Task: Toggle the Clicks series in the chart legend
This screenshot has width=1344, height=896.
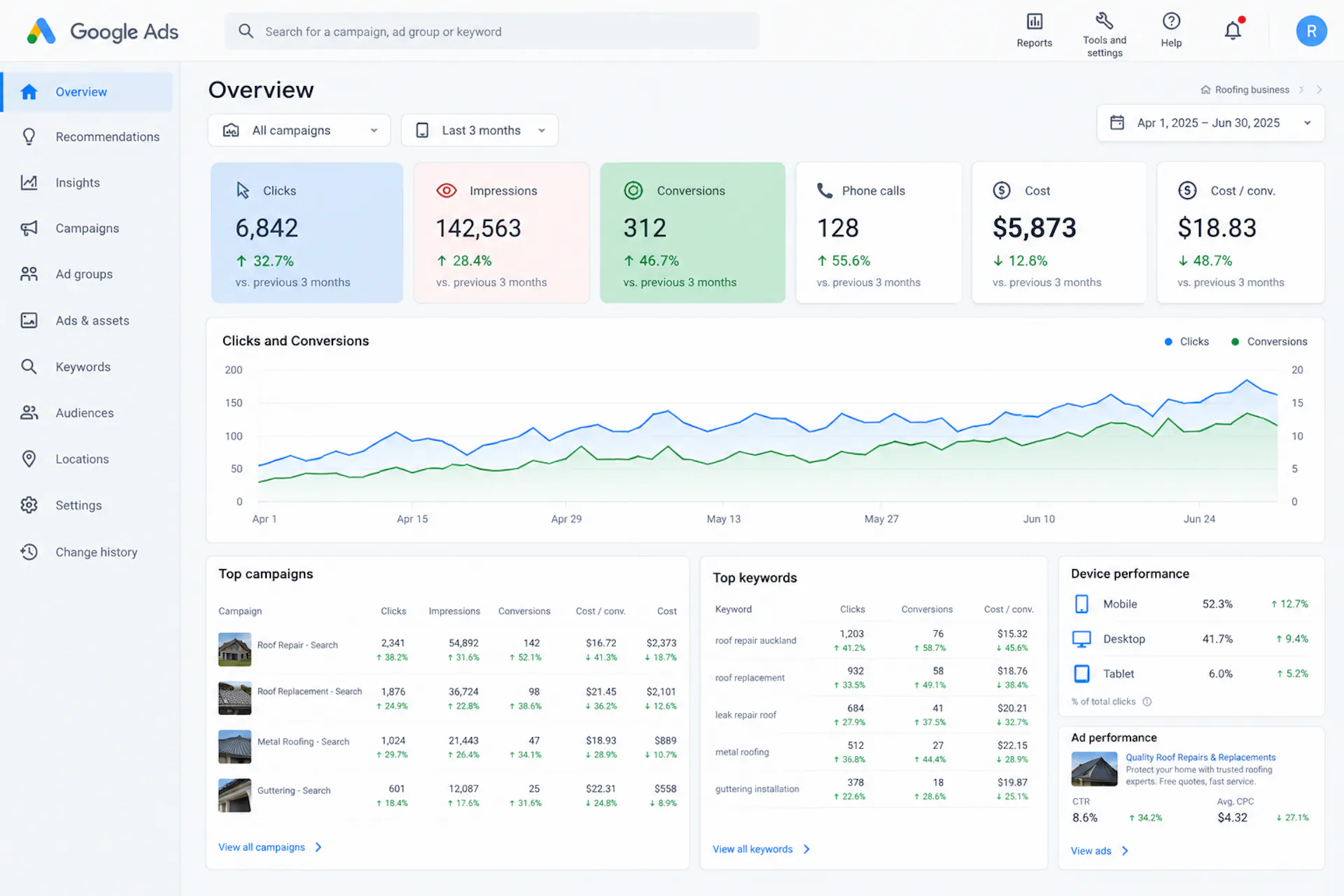Action: click(1186, 342)
